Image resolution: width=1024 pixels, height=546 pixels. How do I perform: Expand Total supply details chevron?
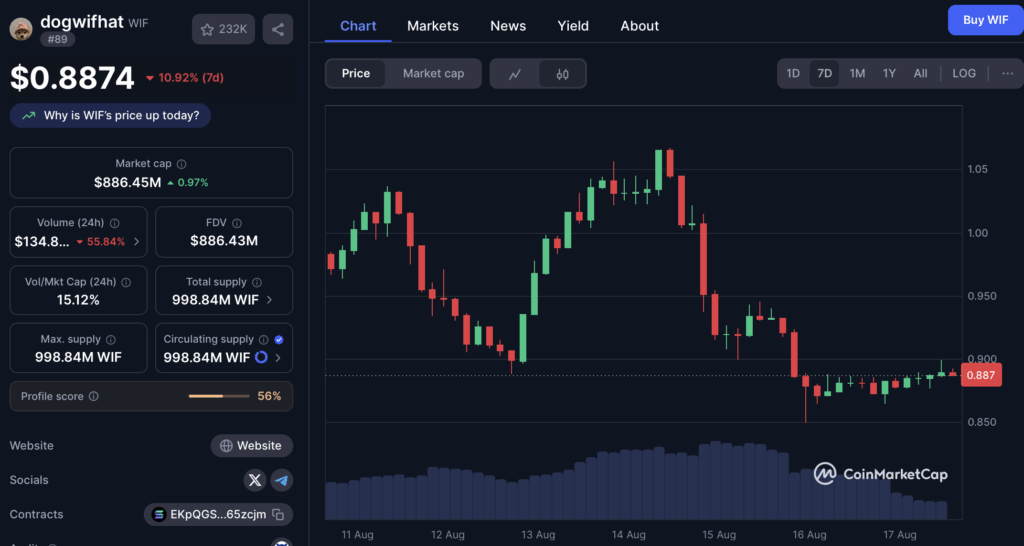coord(270,300)
